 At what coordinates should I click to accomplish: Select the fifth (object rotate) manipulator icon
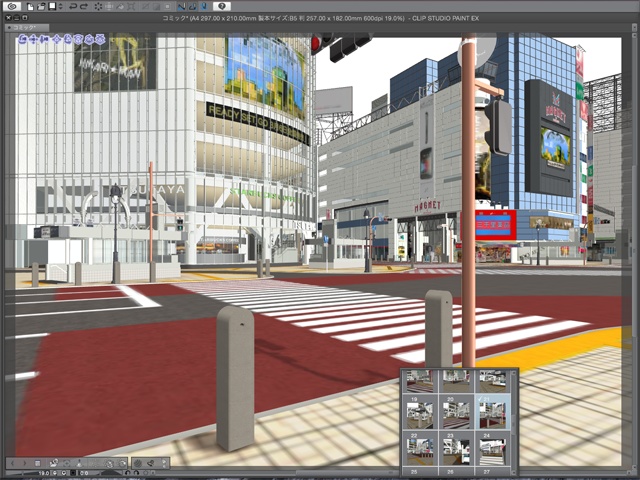68,39
